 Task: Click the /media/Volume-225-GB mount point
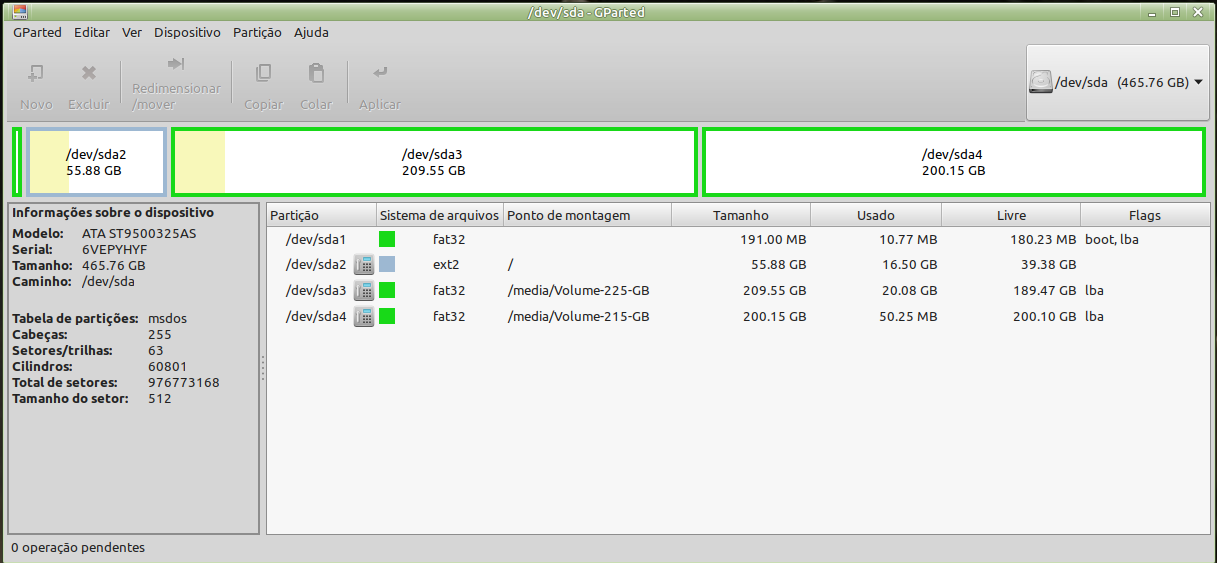(579, 291)
